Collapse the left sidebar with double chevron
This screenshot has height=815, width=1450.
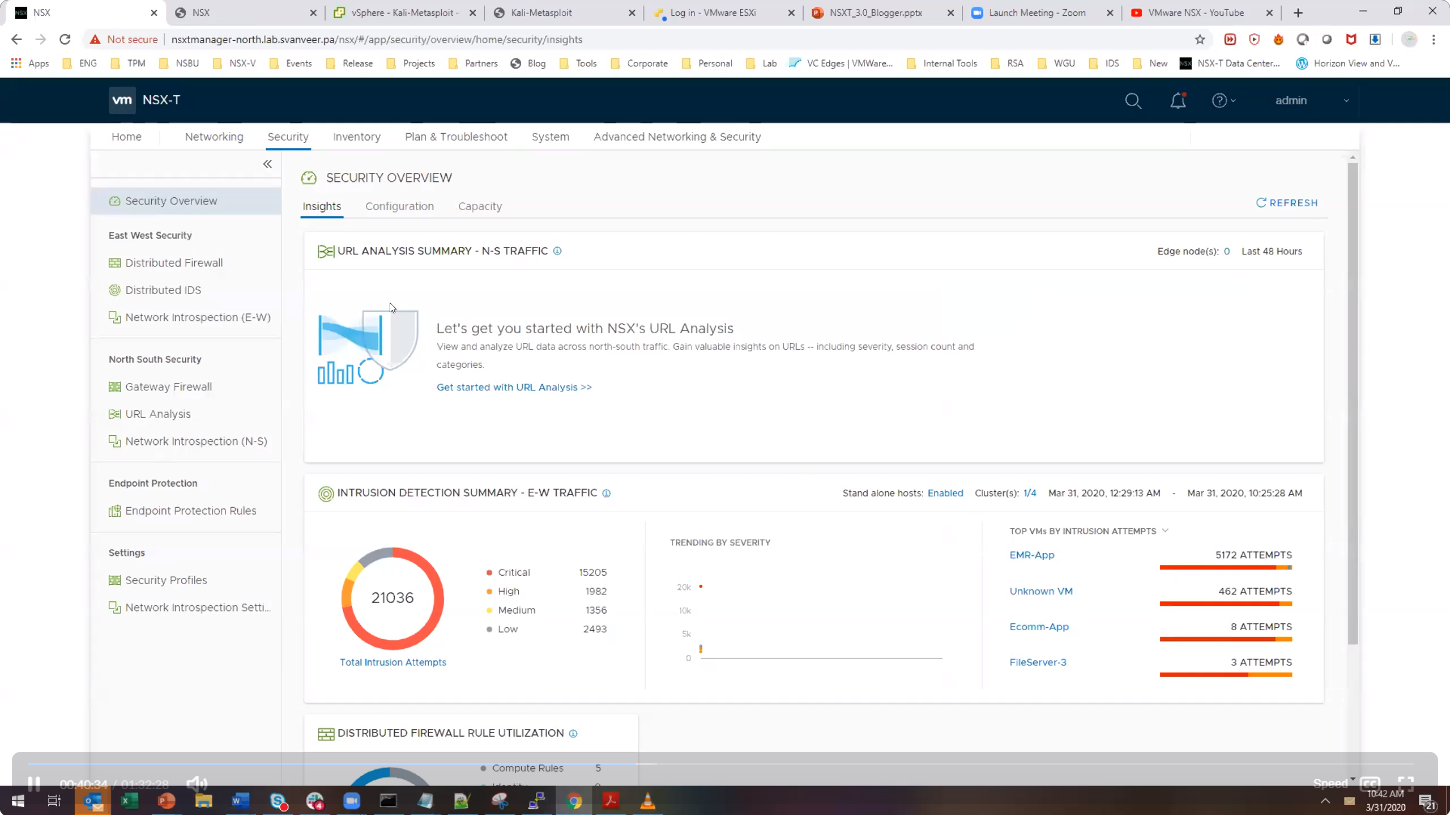pyautogui.click(x=267, y=164)
